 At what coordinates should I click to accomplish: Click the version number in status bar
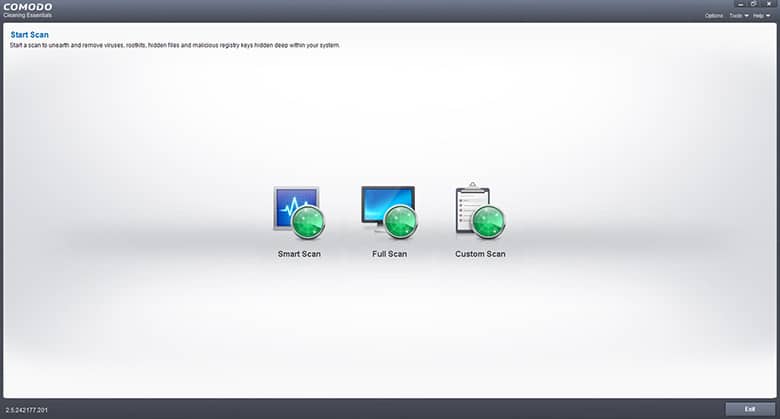coord(27,410)
